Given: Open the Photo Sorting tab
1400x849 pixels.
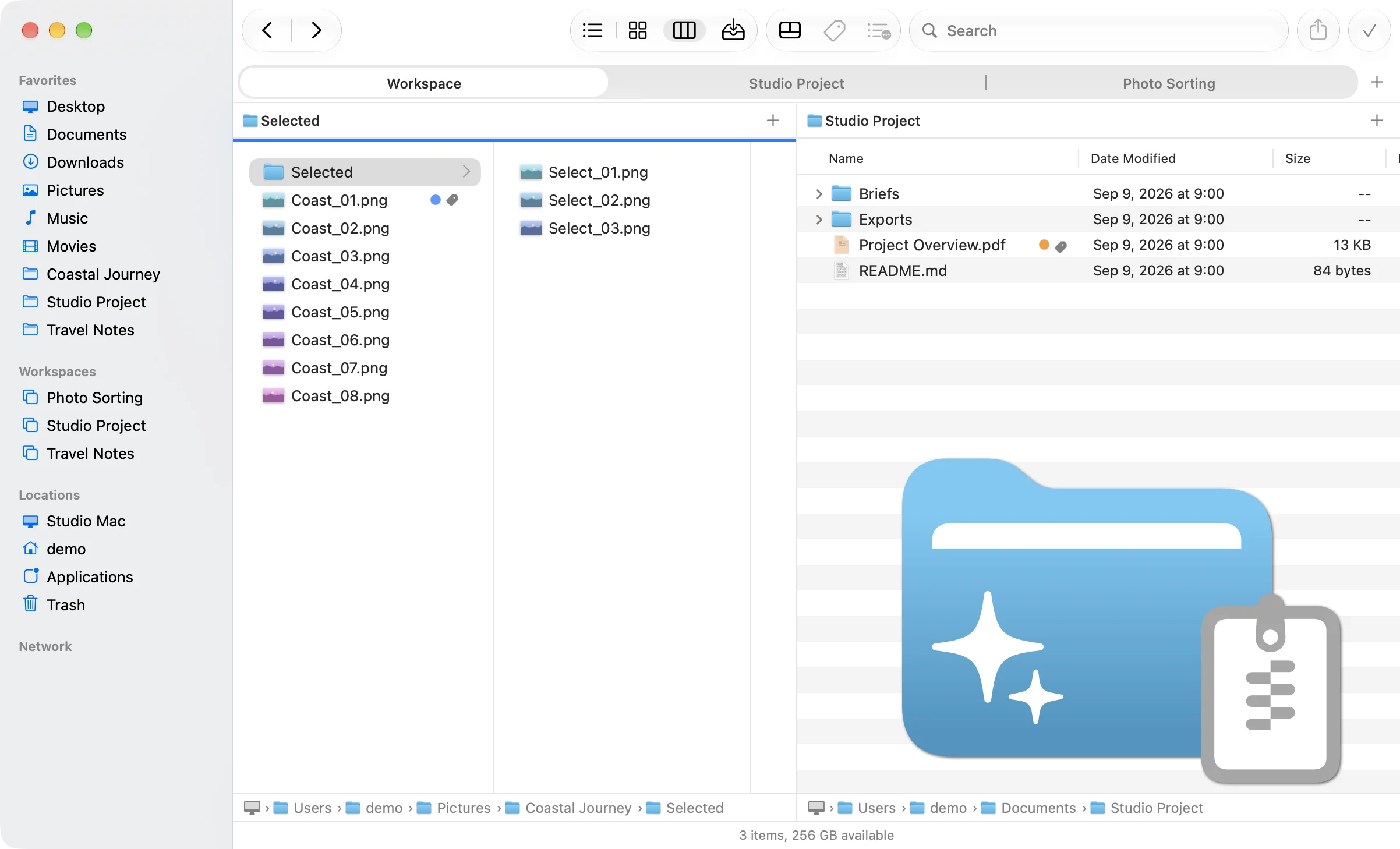Looking at the screenshot, I should coord(1169,83).
